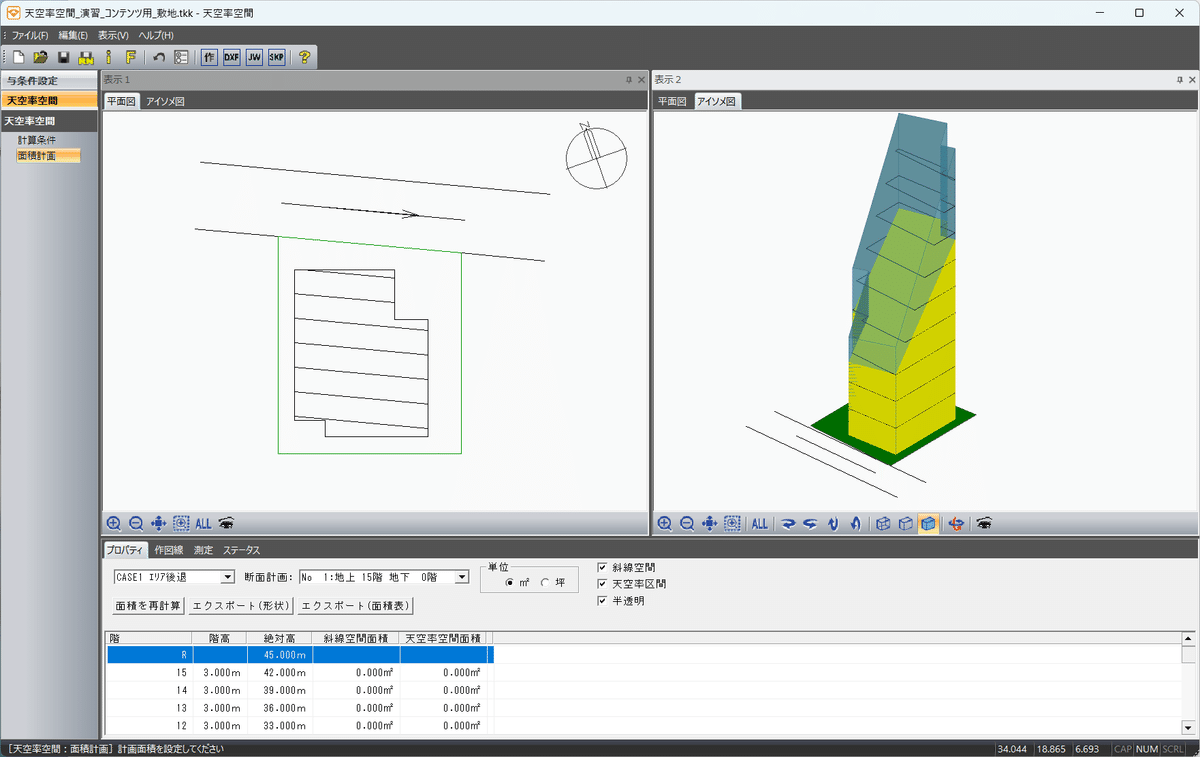Open the 断面計画 No 1 dropdown
Viewport: 1200px width, 757px height.
(461, 577)
